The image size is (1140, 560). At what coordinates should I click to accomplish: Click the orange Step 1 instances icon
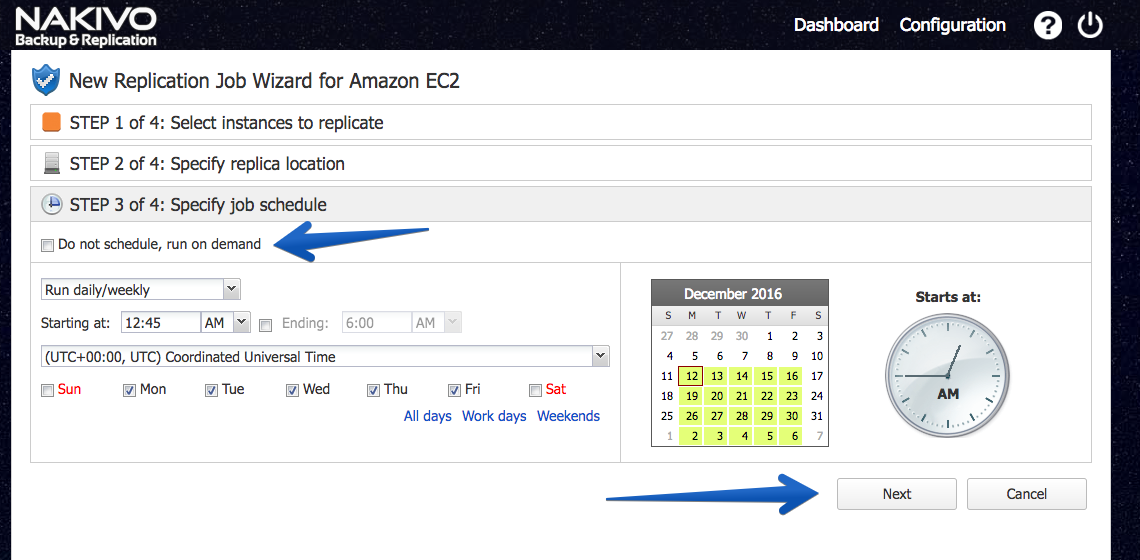51,122
